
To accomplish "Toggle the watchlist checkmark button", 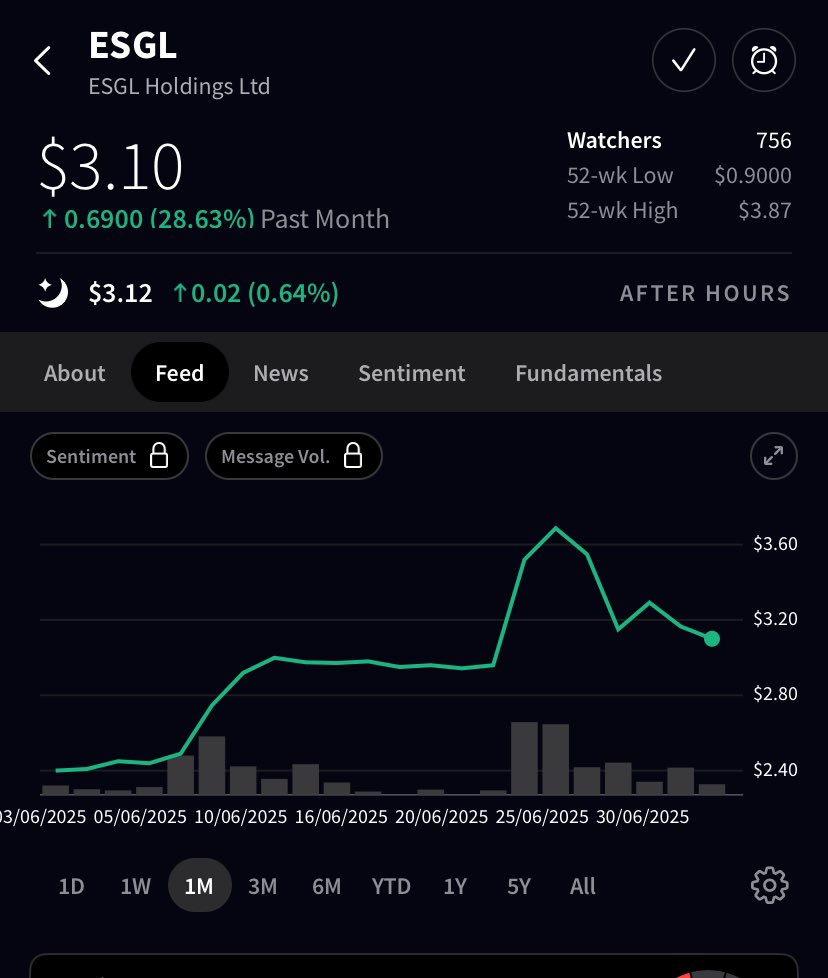I will point(683,61).
